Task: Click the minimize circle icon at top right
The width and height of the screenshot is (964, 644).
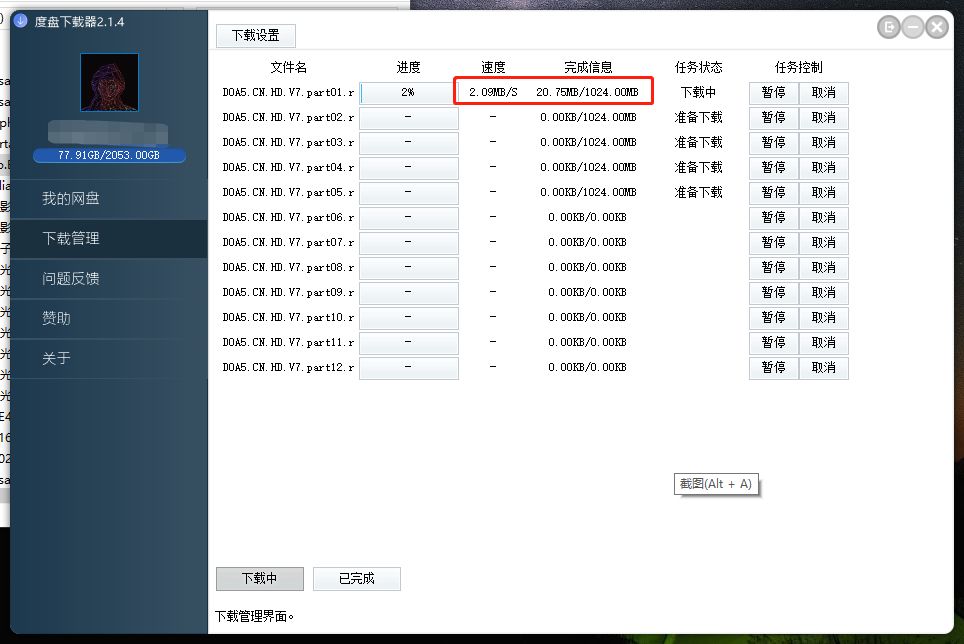Action: [913, 27]
